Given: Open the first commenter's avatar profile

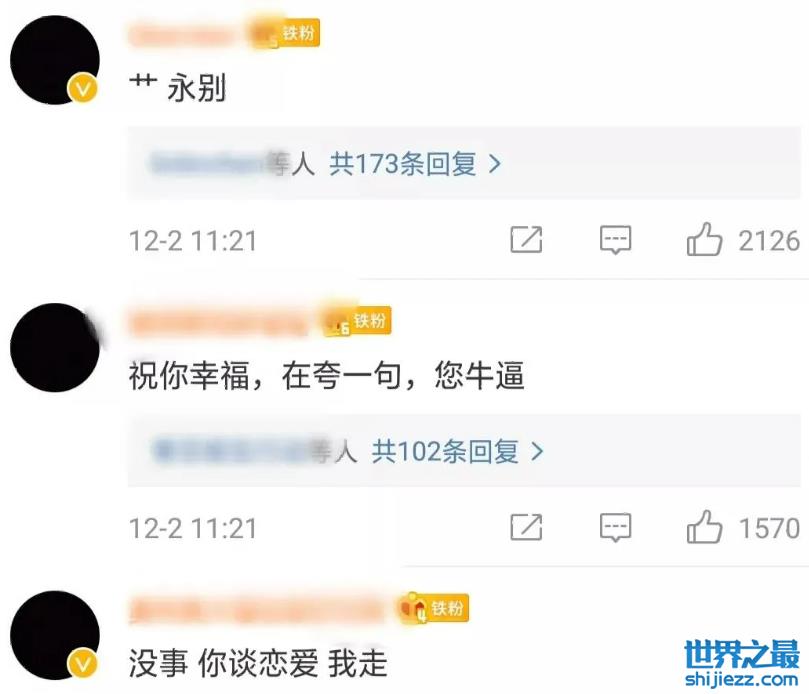Looking at the screenshot, I should tap(55, 60).
